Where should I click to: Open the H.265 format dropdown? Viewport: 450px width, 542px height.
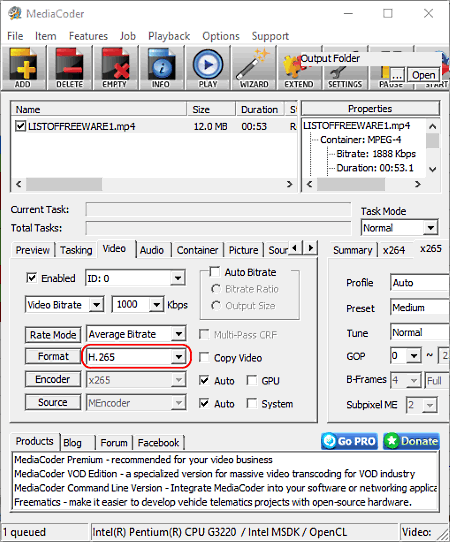coord(136,357)
